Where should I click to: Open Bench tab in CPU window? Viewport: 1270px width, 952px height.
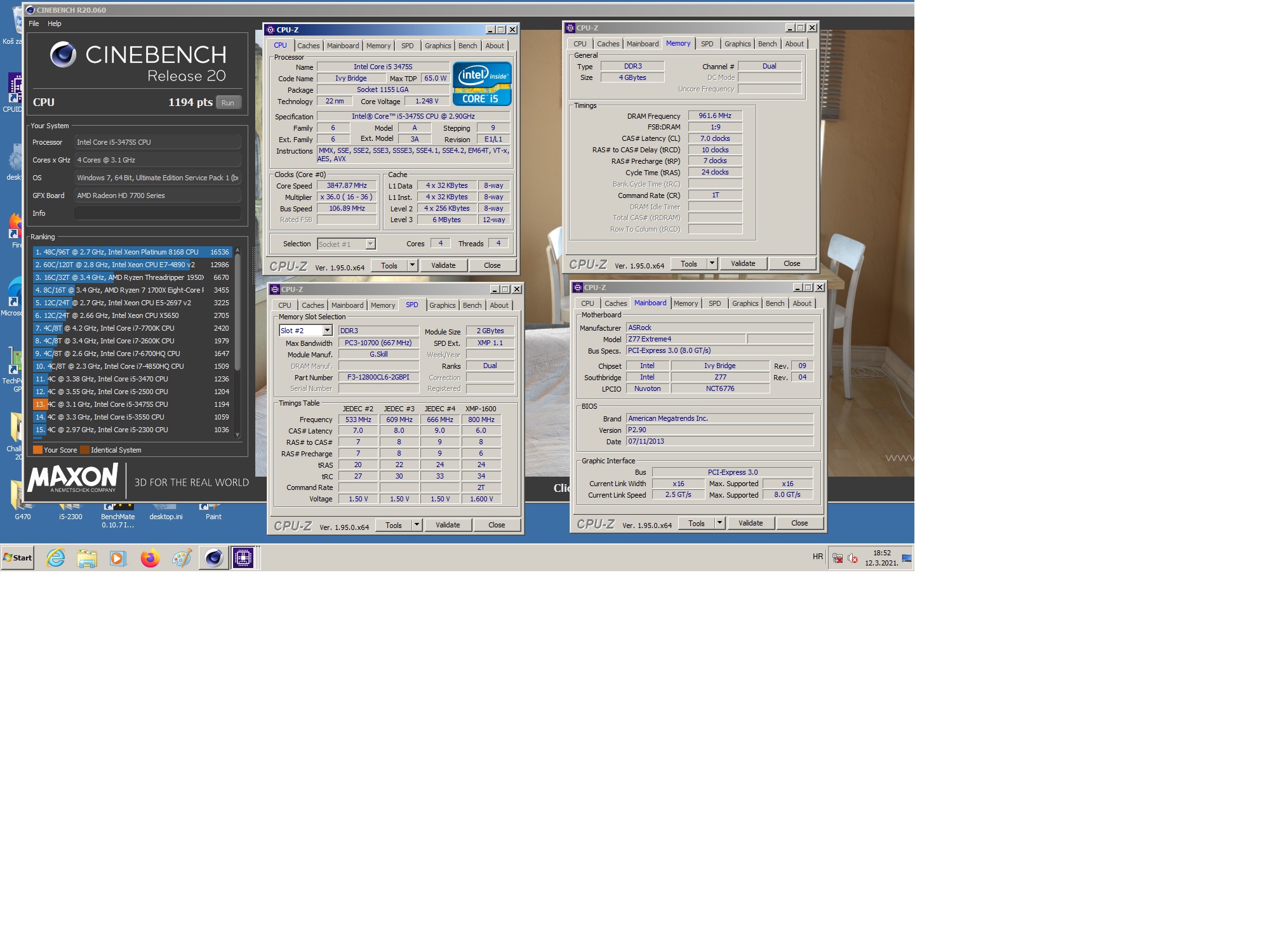pos(468,46)
